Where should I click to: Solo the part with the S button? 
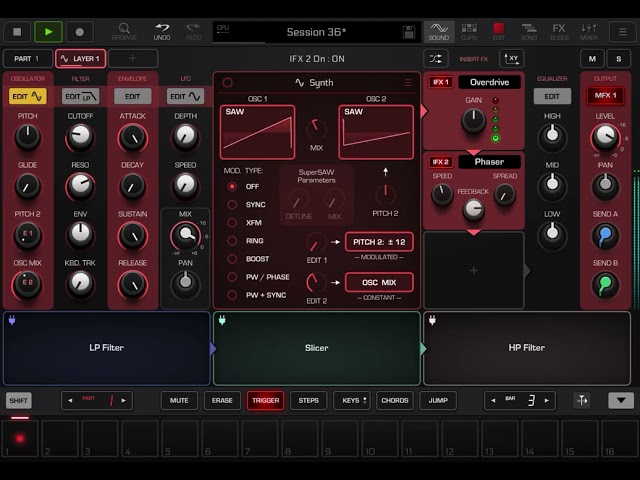click(619, 59)
